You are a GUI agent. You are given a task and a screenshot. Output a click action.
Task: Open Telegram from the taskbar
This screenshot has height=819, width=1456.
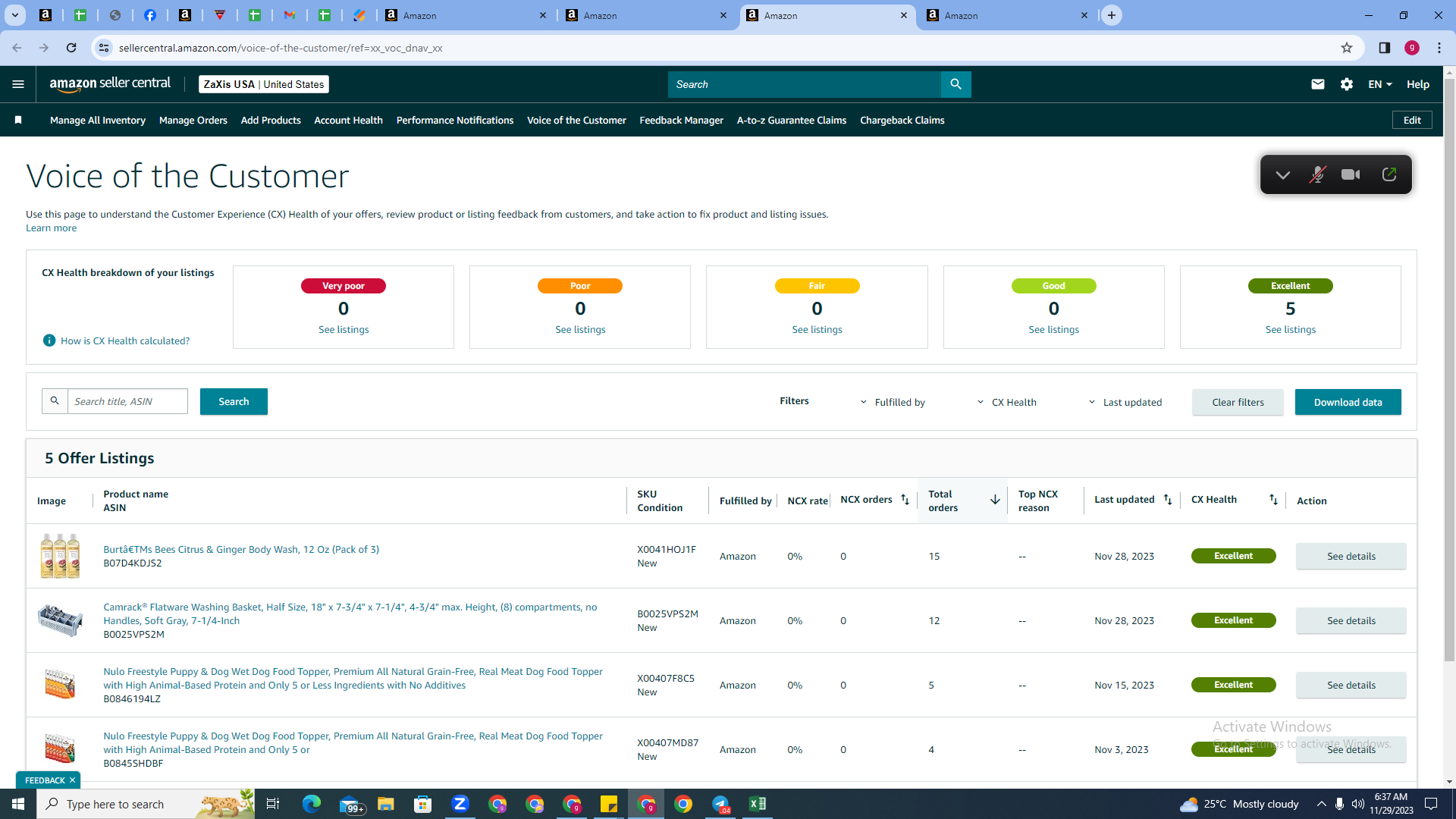click(x=720, y=804)
